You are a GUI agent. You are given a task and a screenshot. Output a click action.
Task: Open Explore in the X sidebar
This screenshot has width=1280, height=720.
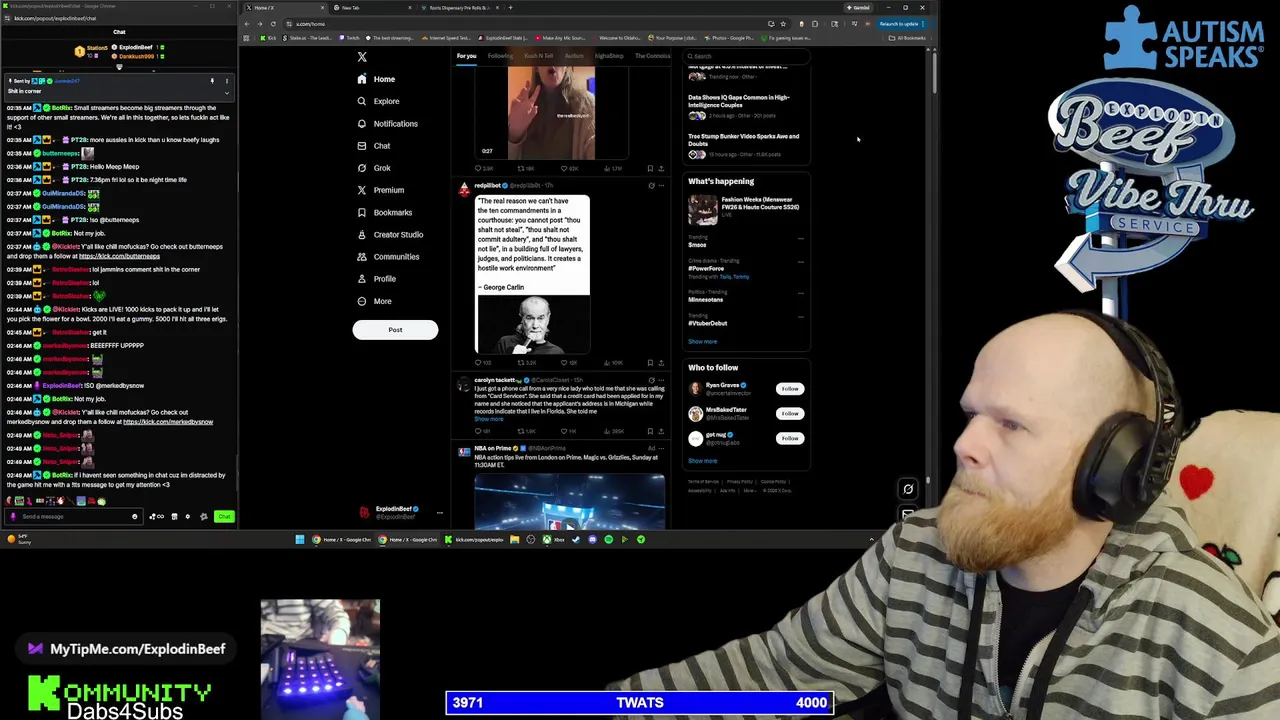[x=378, y=101]
